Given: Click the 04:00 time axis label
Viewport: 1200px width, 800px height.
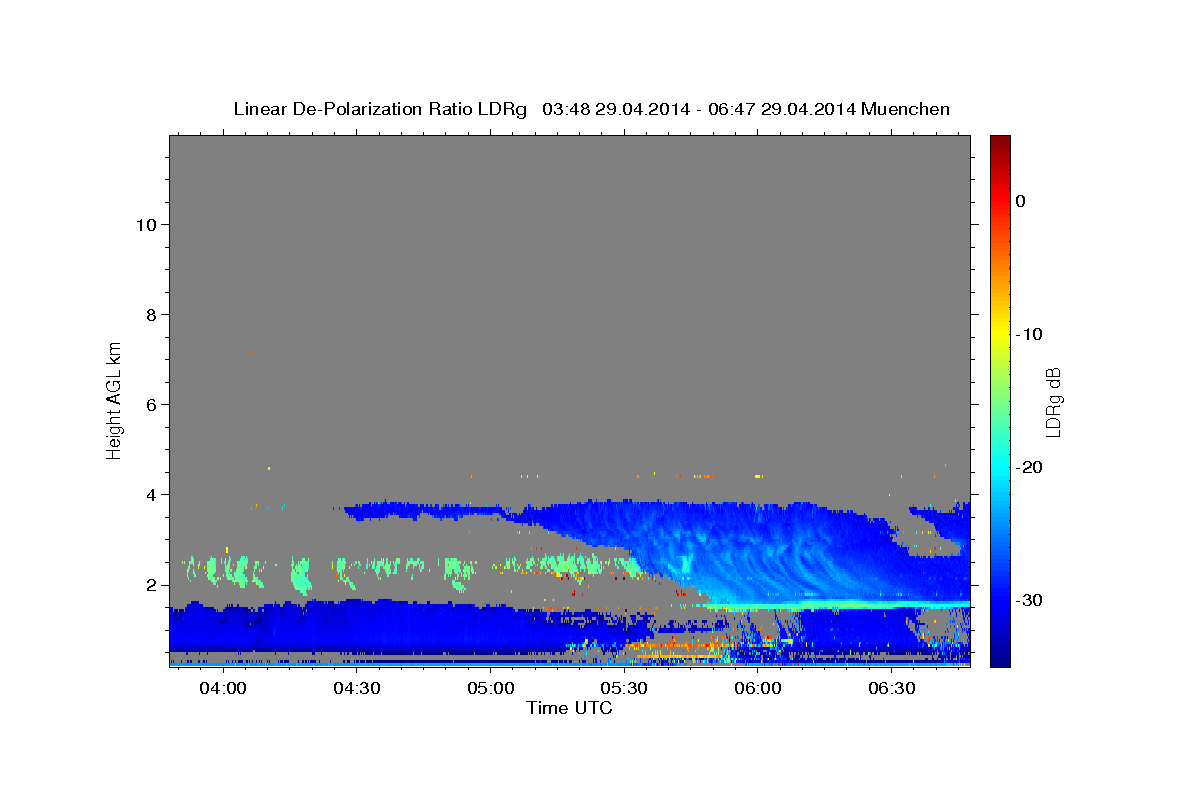Looking at the screenshot, I should pyautogui.click(x=222, y=689).
